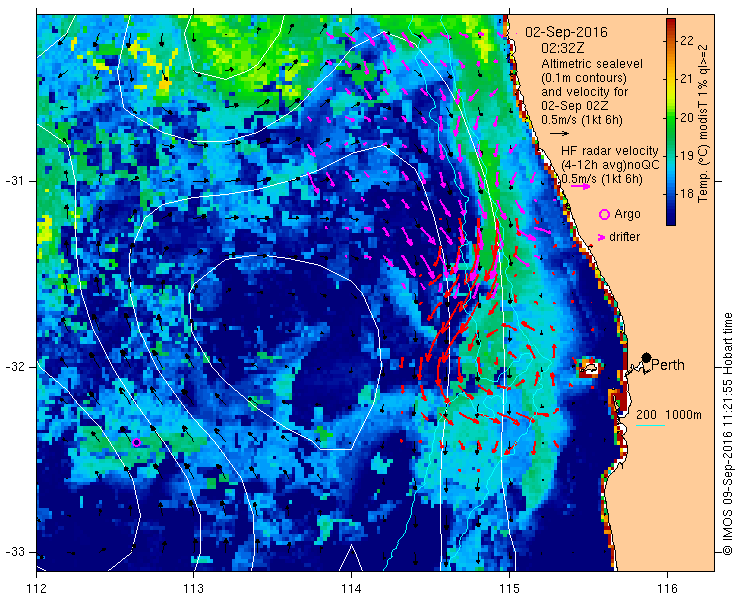Image resolution: width=740 pixels, height=600 pixels.
Task: Click the time text 02:32Z
Action: coord(561,48)
